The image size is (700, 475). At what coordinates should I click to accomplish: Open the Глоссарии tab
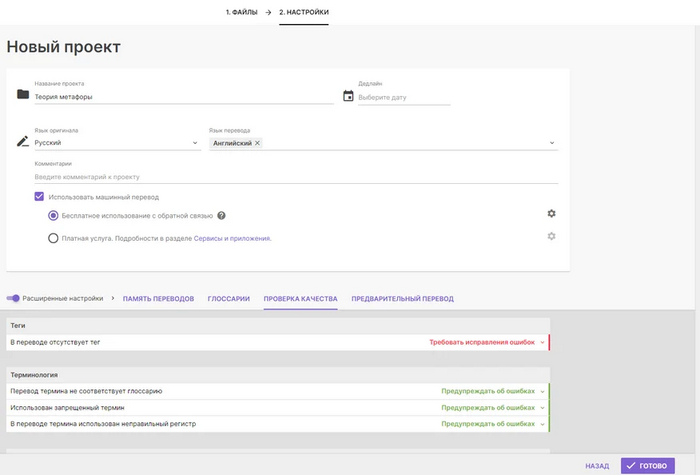228,299
